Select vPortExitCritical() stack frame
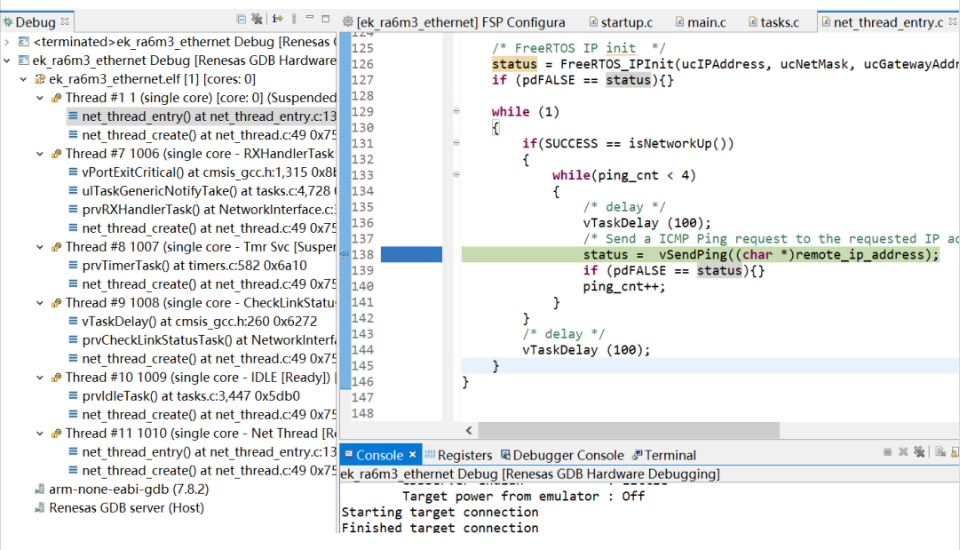The image size is (960, 550). coord(201,172)
